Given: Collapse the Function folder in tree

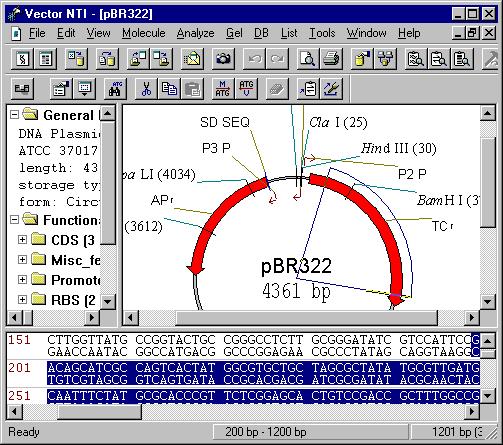Looking at the screenshot, I should [14, 220].
